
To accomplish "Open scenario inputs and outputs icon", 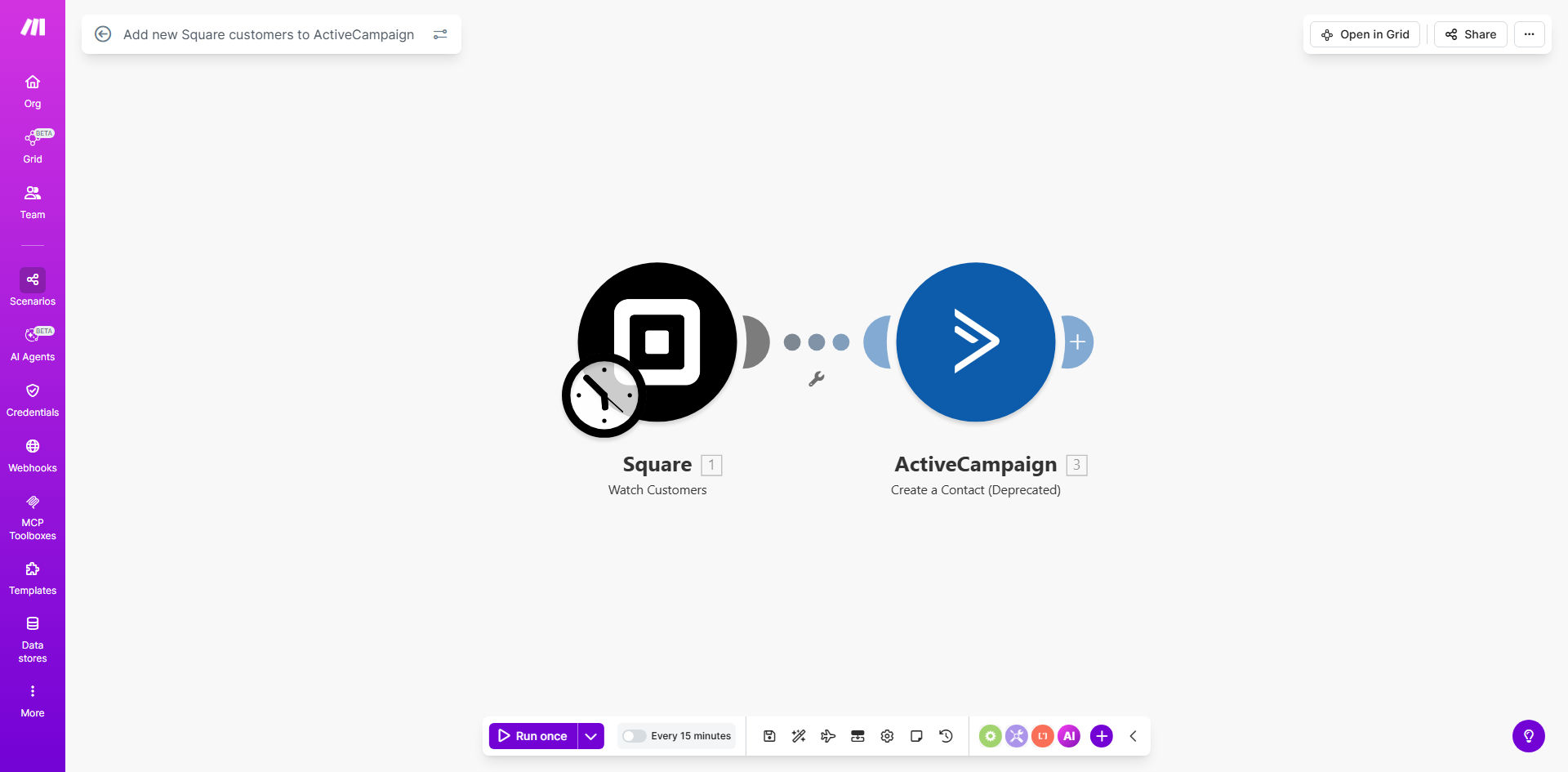I will 857,736.
